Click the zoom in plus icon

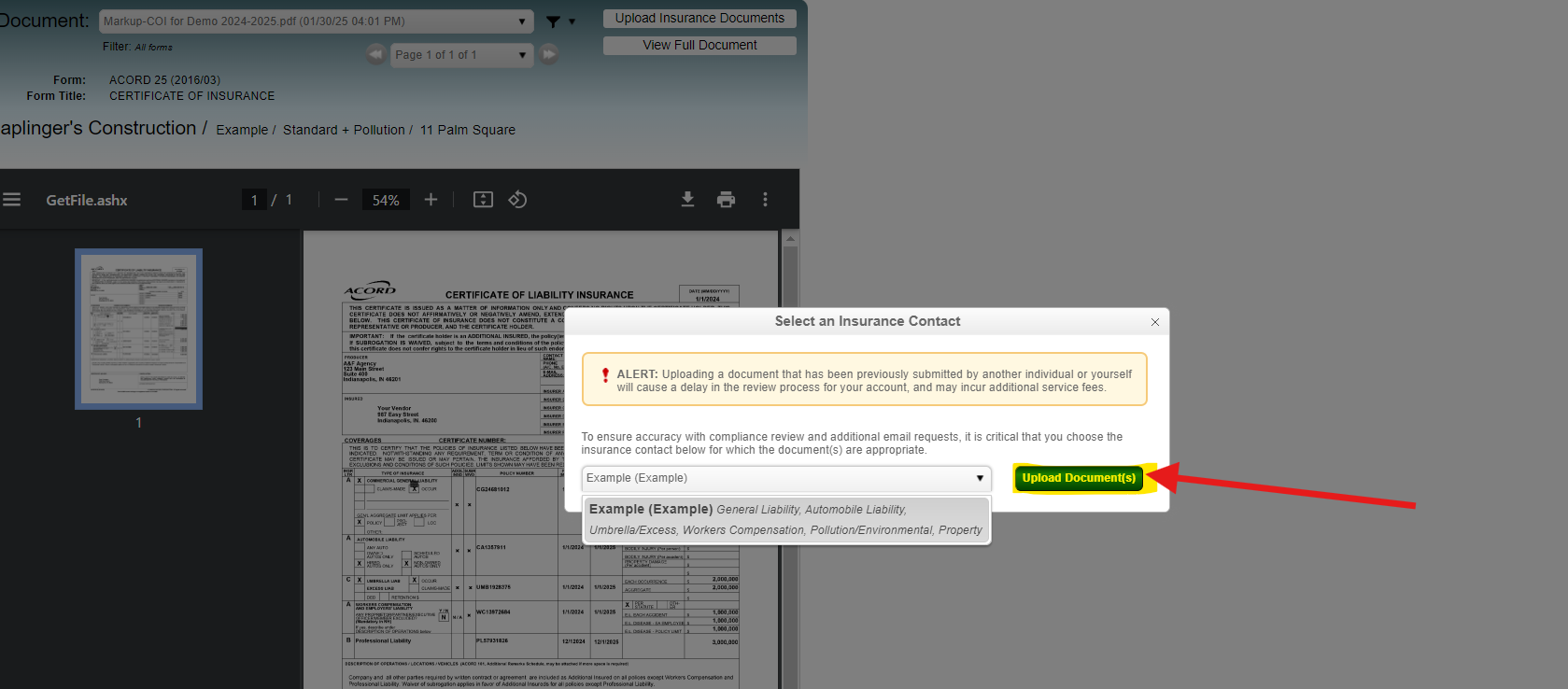pos(431,200)
